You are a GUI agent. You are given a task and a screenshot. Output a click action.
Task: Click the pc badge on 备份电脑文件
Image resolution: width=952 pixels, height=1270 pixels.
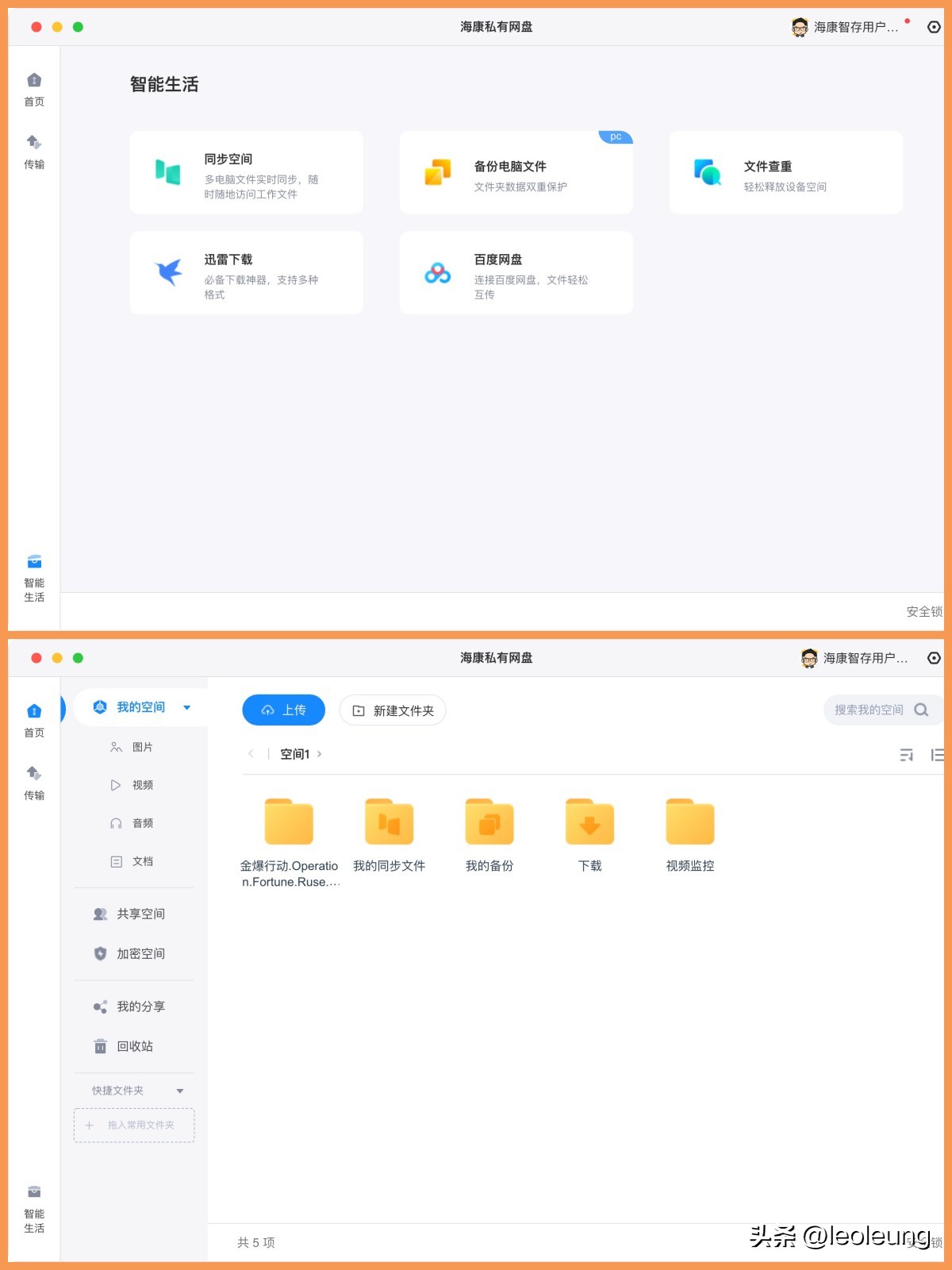point(616,137)
